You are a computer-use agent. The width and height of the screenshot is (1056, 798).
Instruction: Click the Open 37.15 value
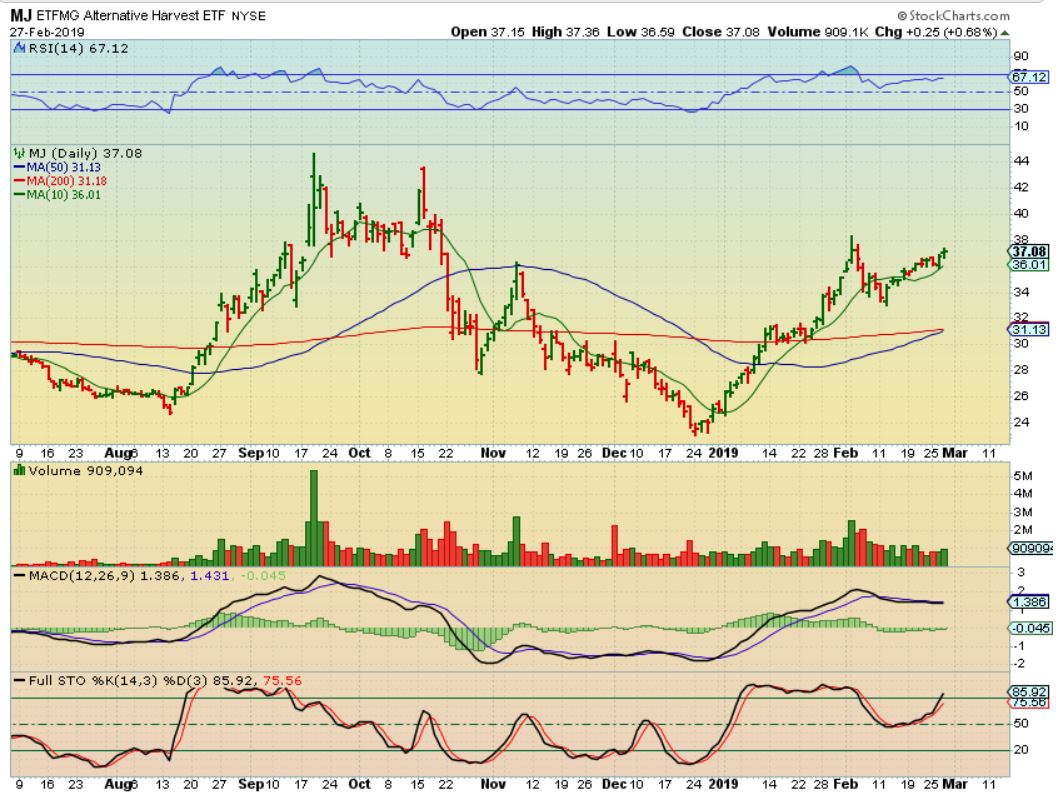488,32
